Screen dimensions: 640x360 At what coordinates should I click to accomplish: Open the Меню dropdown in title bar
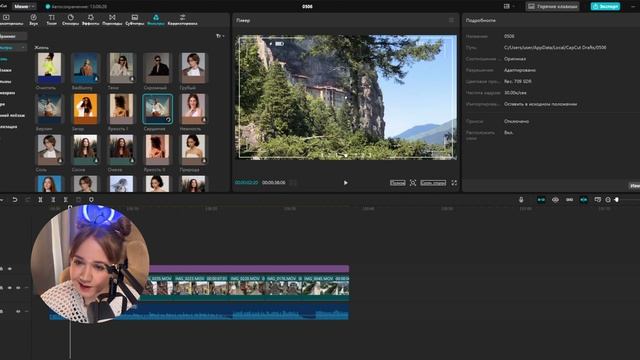(x=24, y=6)
